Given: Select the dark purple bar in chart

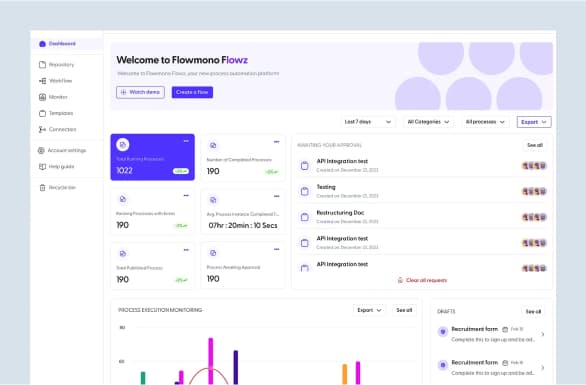Looking at the screenshot, I should coord(236,367).
